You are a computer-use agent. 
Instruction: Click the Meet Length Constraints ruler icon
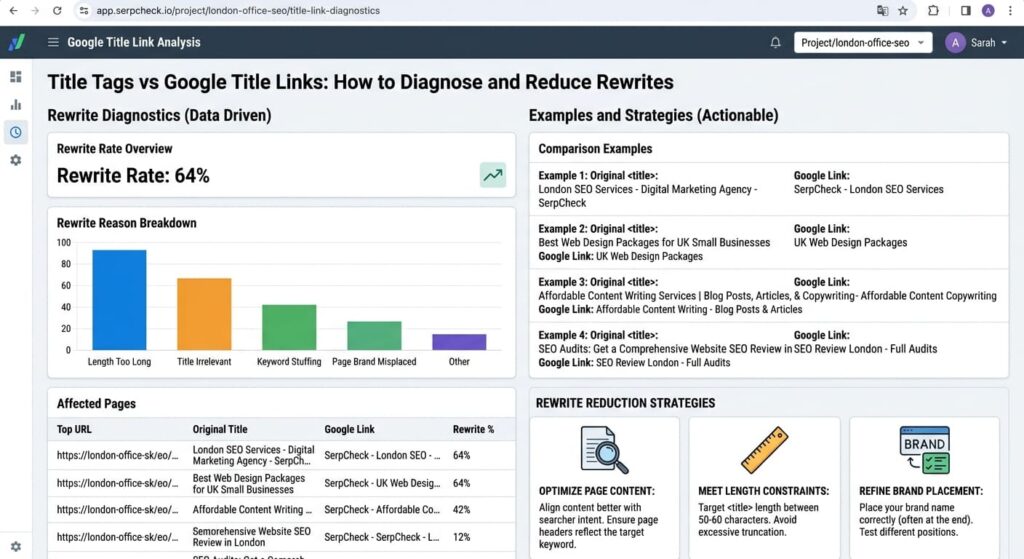[764, 450]
